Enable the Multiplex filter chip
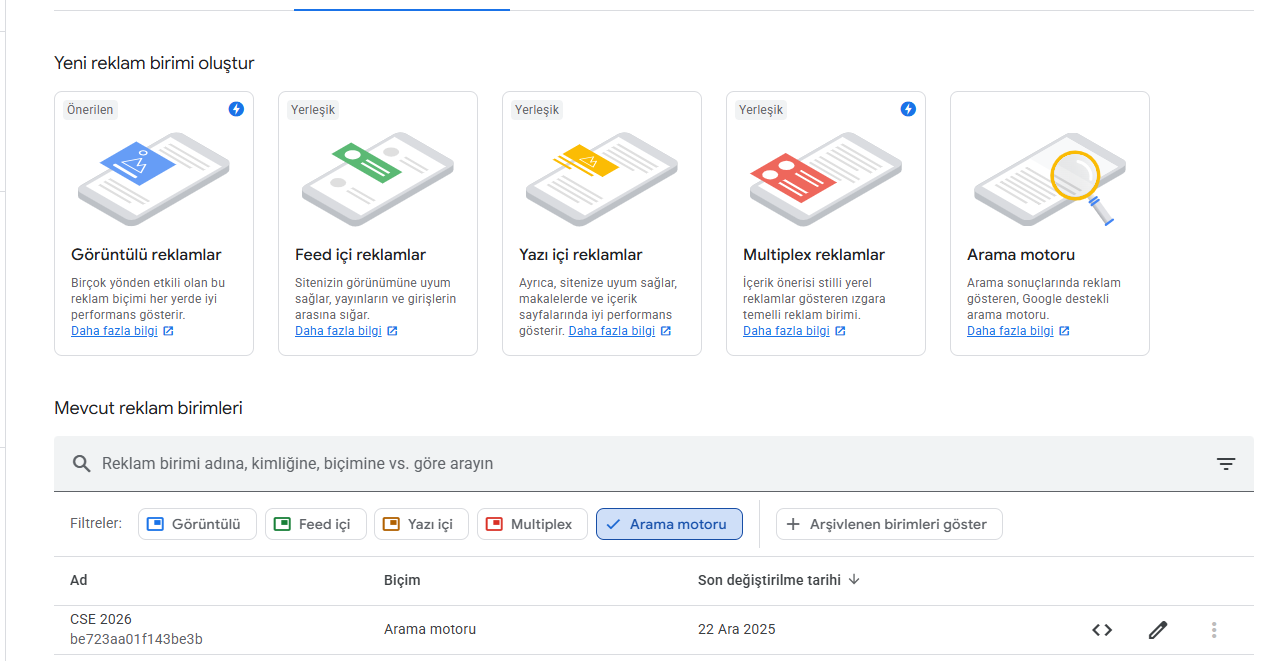The height and width of the screenshot is (661, 1261). (x=532, y=524)
